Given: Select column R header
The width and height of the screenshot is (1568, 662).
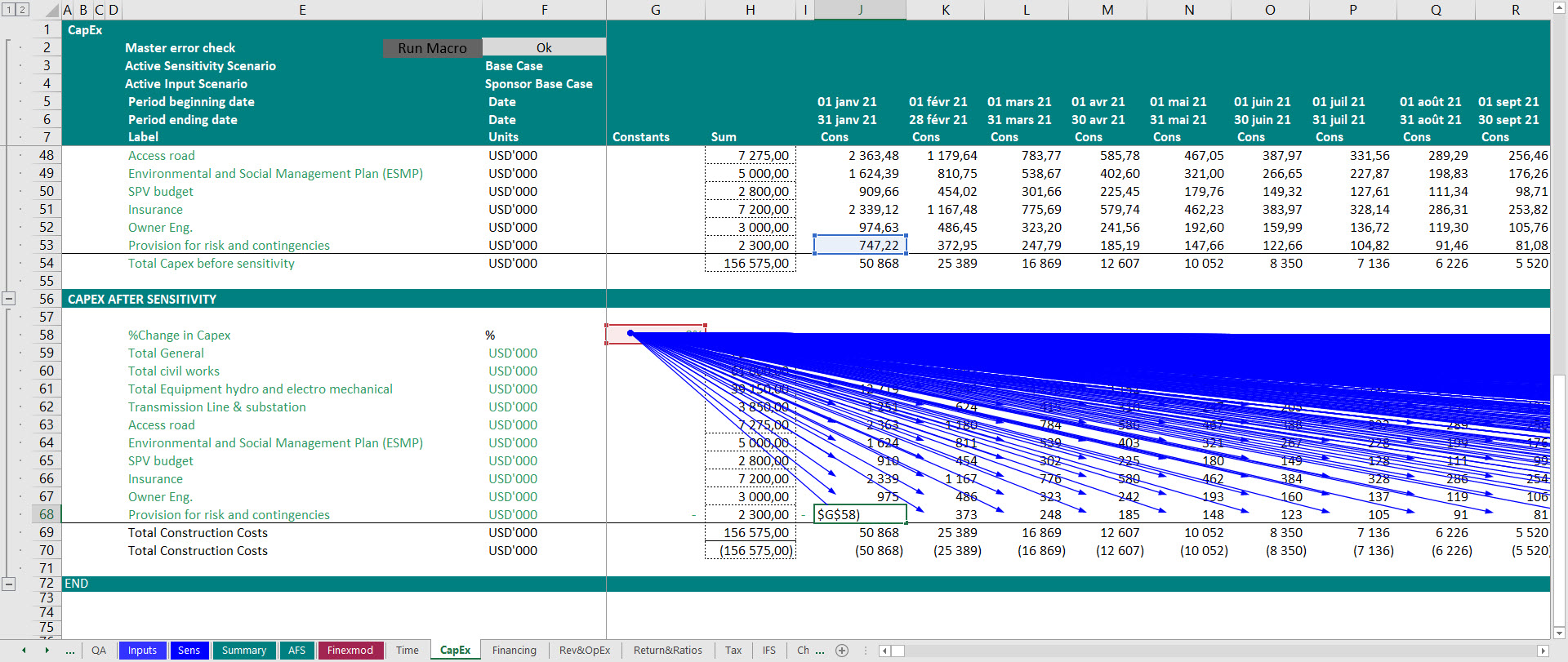Looking at the screenshot, I should click(x=1516, y=10).
